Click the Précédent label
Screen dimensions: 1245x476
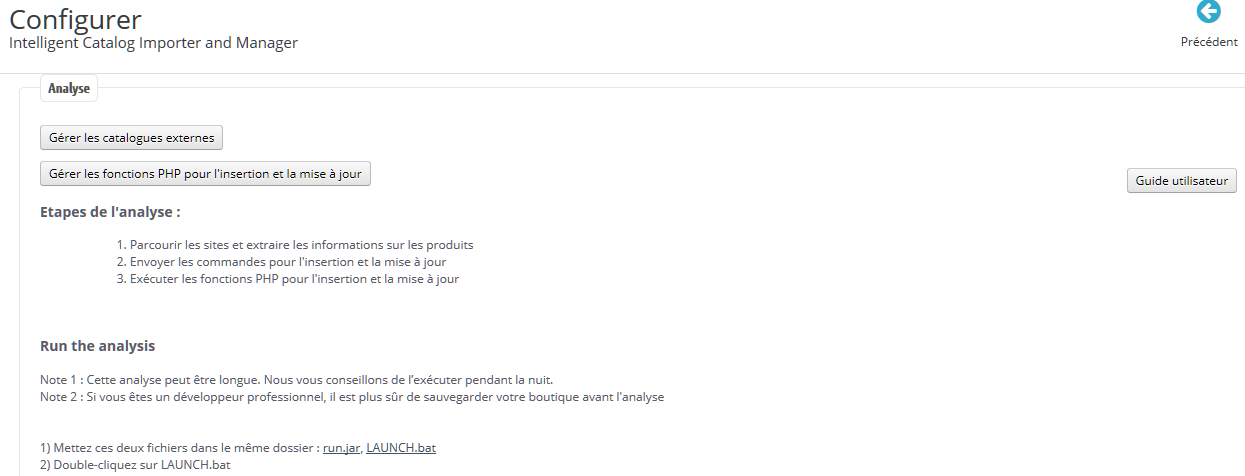[x=1209, y=42]
